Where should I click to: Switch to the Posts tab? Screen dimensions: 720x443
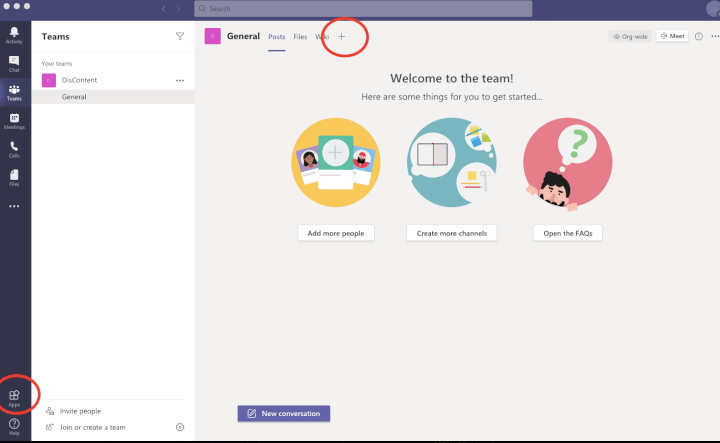[x=276, y=37]
